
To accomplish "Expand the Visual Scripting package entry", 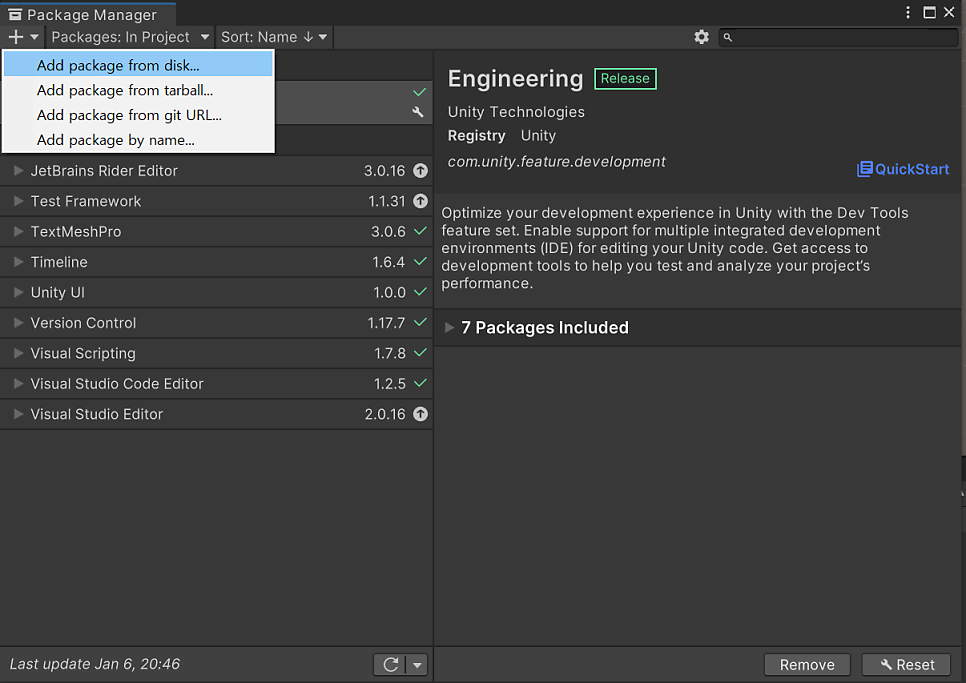I will pyautogui.click(x=18, y=353).
